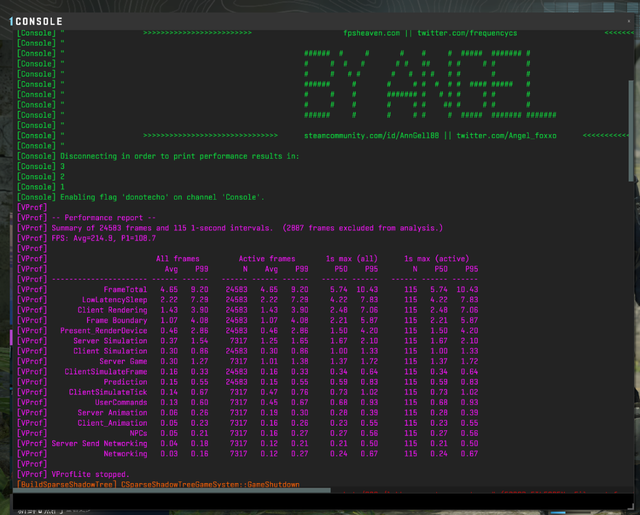Image resolution: width=640 pixels, height=515 pixels.
Task: Click the twitter.com/Angel_foxxo text
Action: click(506, 135)
